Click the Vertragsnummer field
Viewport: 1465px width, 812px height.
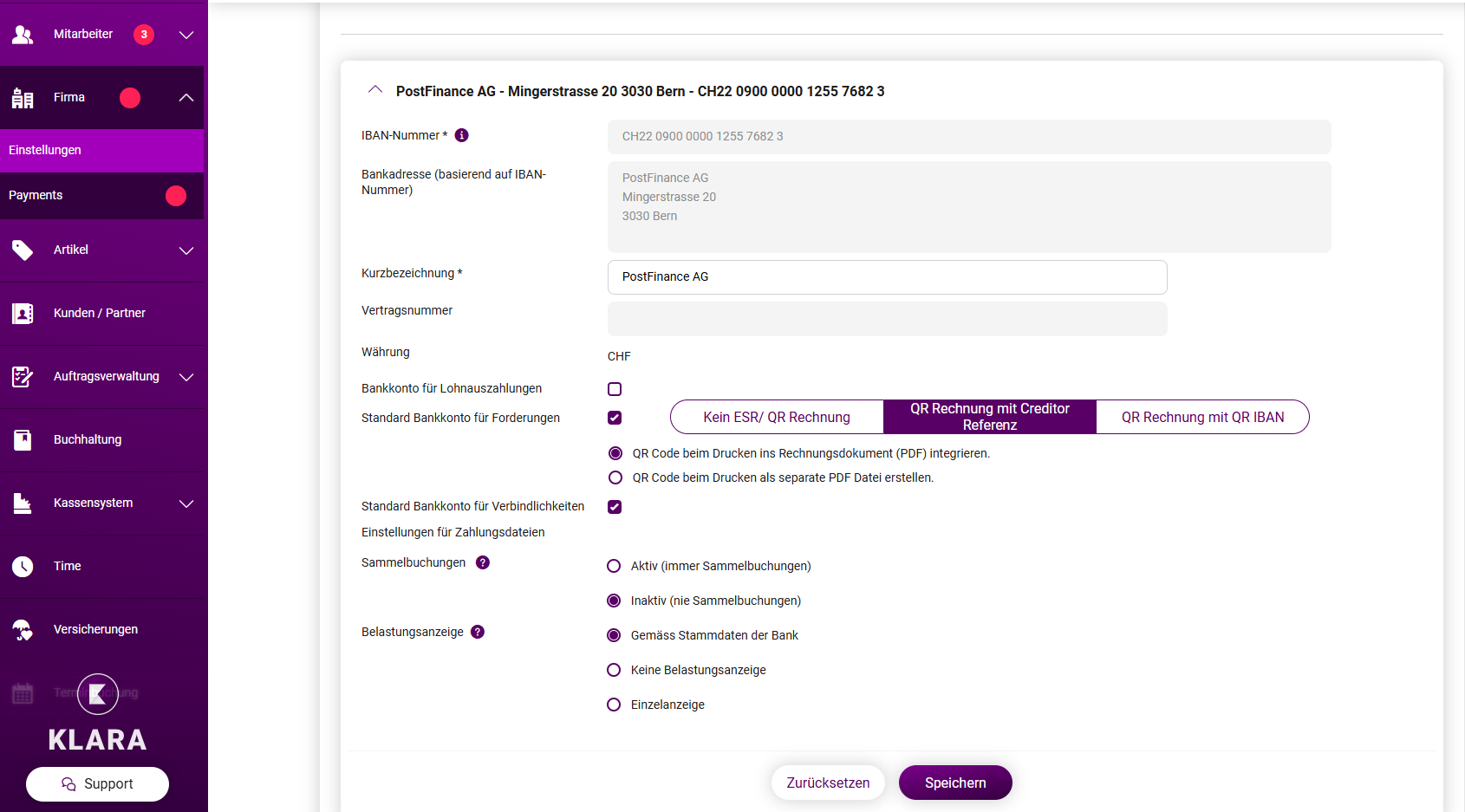888,319
